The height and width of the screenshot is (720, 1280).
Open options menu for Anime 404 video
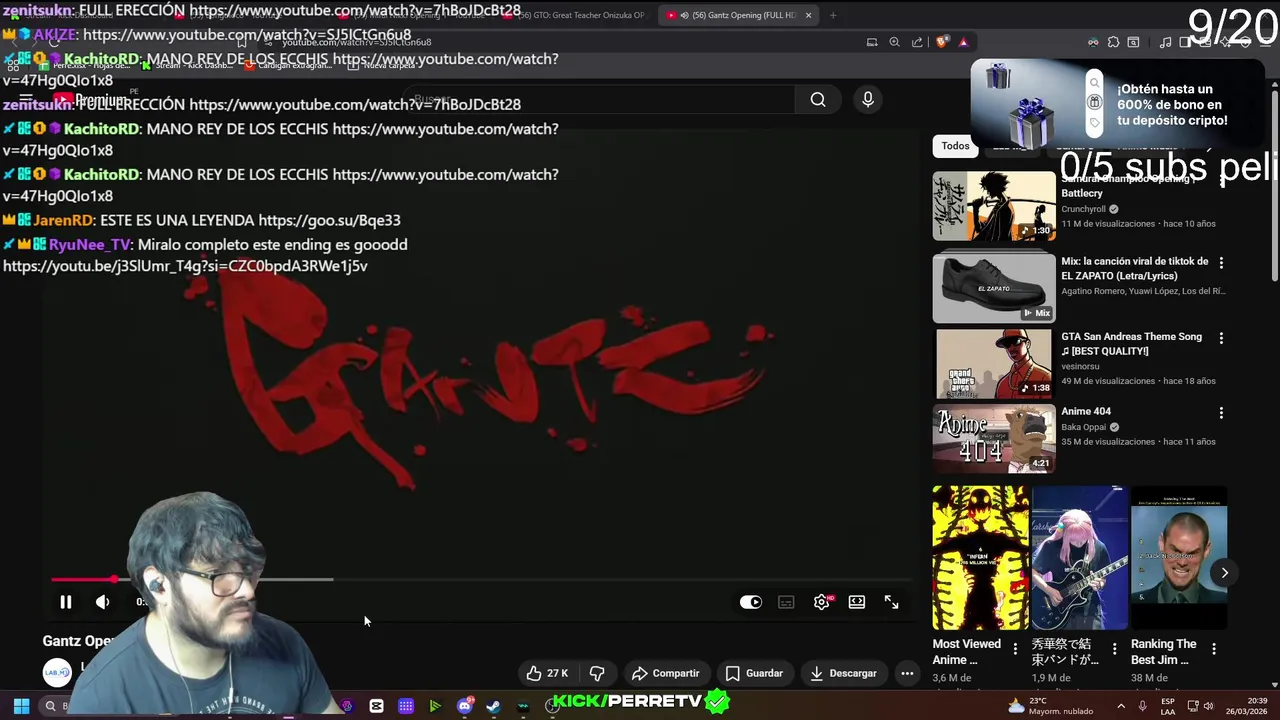1221,413
